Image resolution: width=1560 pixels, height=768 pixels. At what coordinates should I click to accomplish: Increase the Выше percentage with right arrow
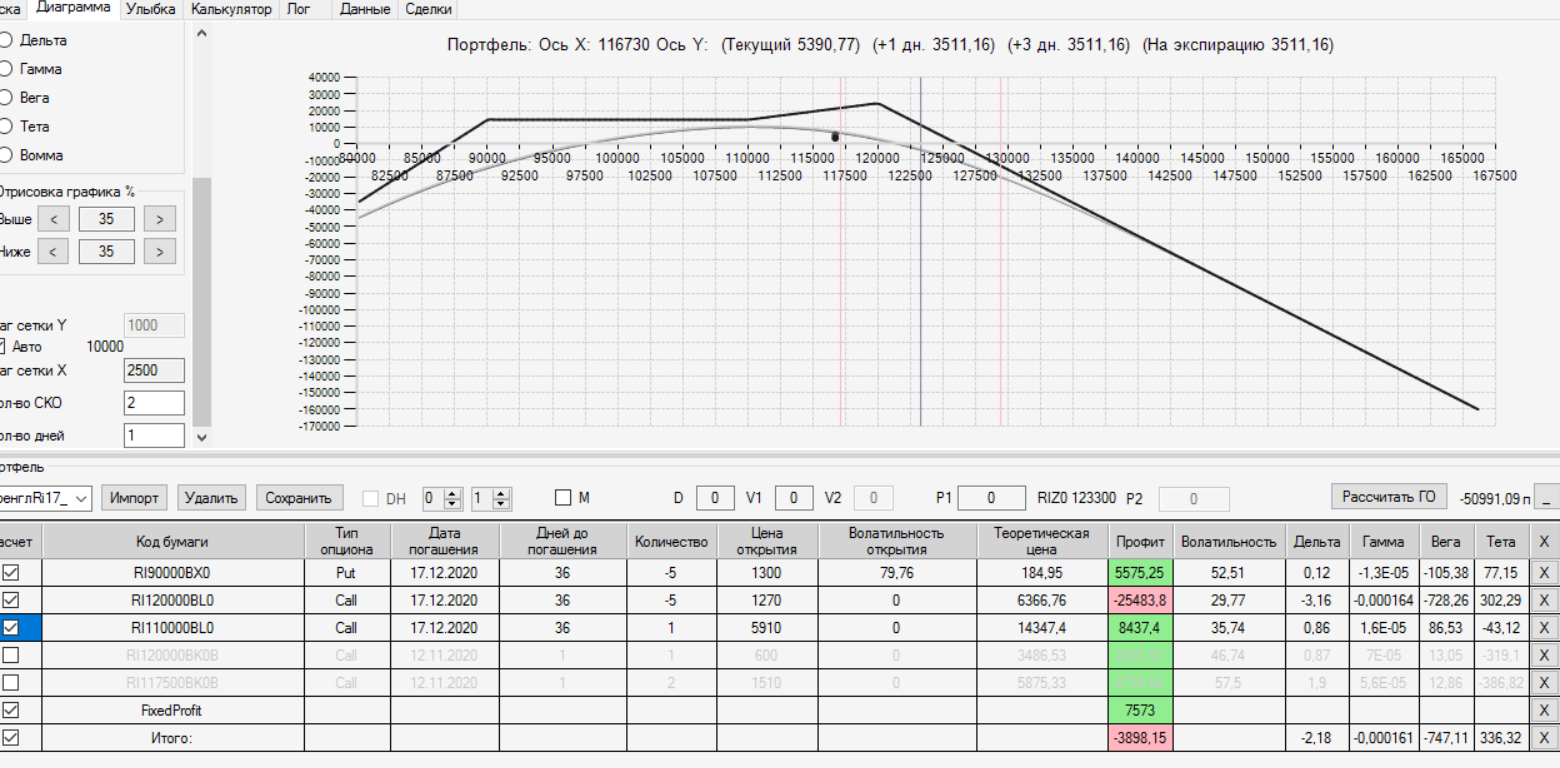tap(159, 219)
